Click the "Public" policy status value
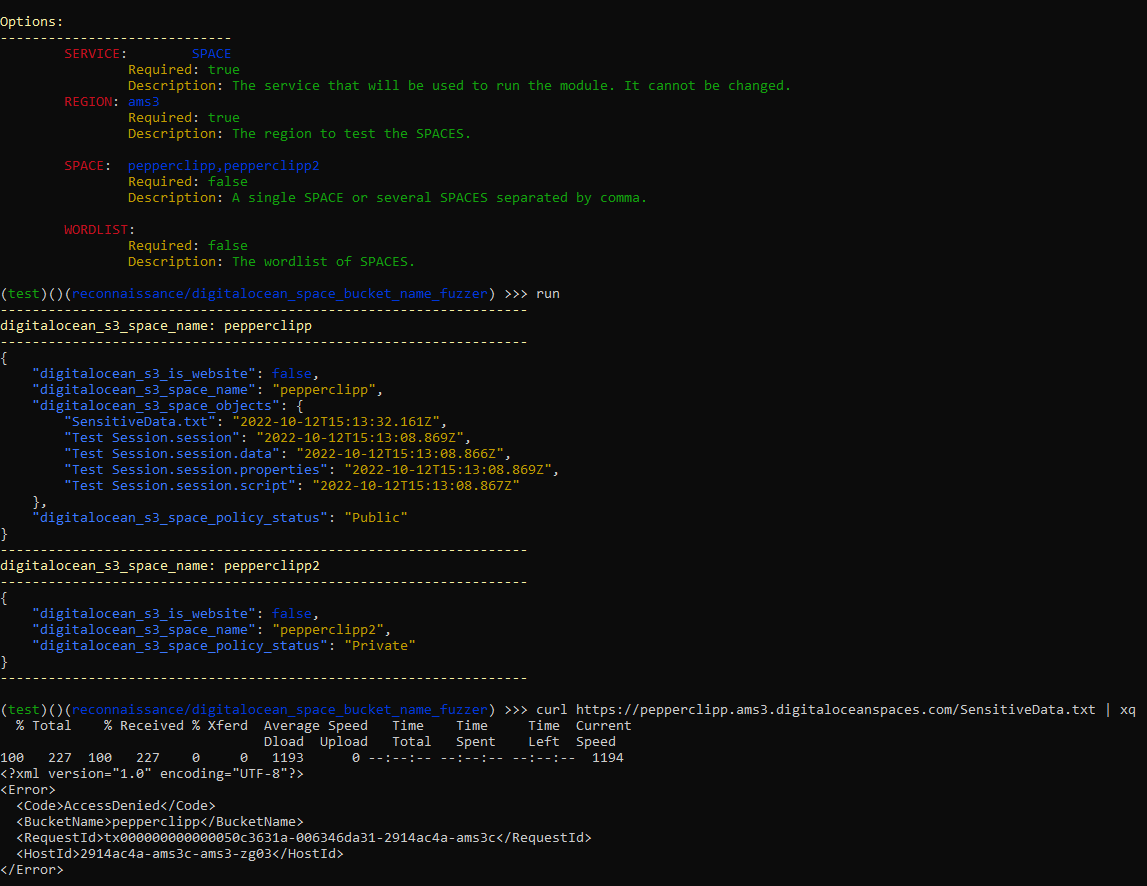This screenshot has height=886, width=1147. (376, 517)
